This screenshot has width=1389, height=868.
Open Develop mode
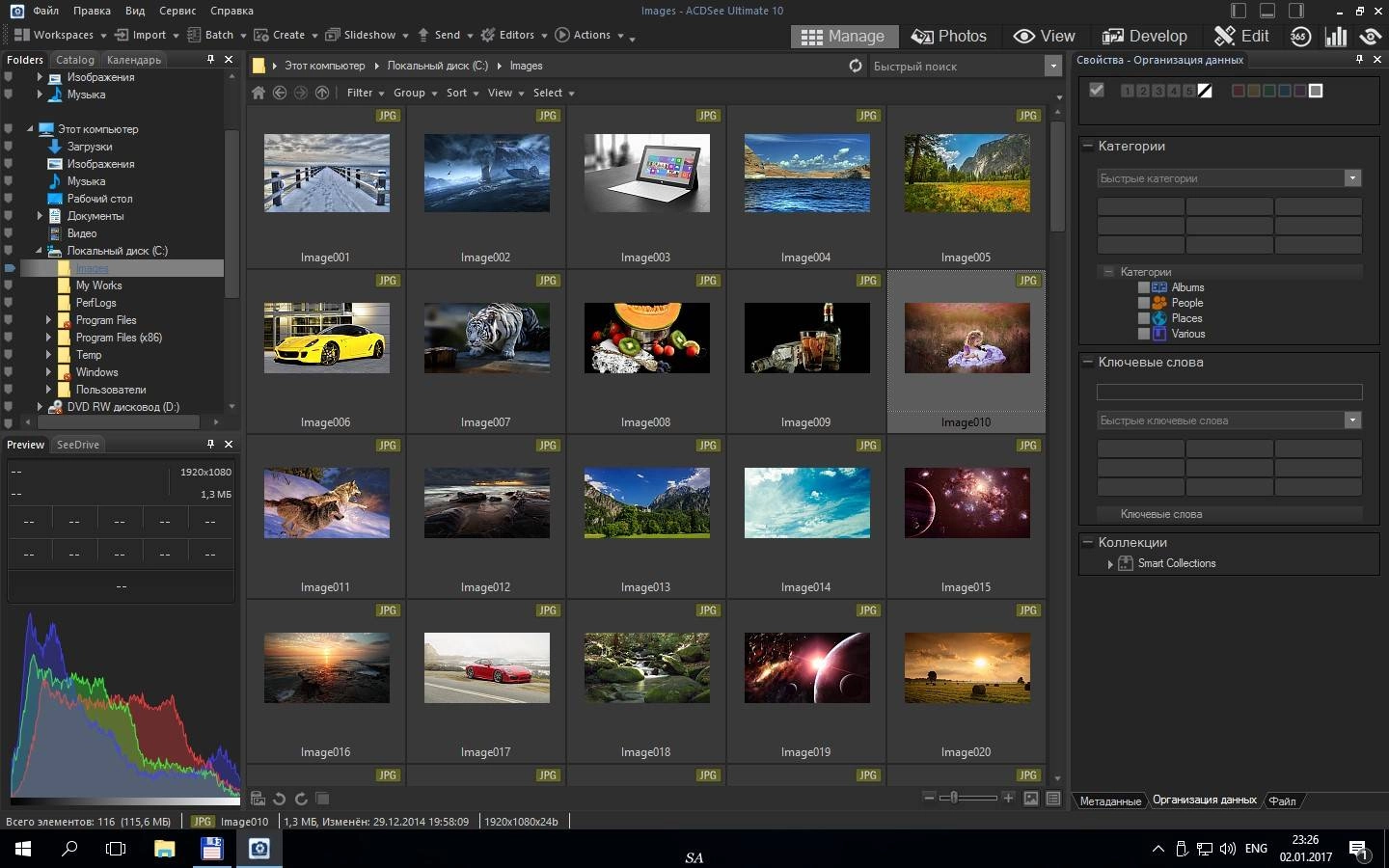coord(1145,36)
